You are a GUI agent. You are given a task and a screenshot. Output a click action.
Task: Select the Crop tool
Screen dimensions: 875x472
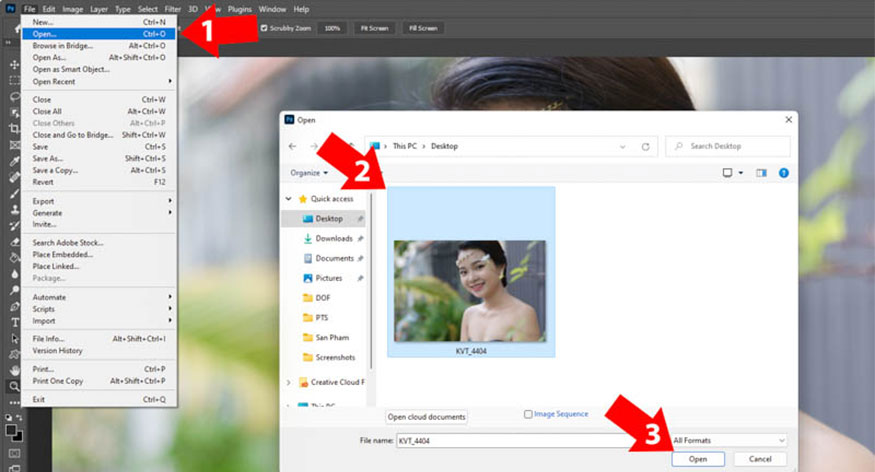(14, 128)
